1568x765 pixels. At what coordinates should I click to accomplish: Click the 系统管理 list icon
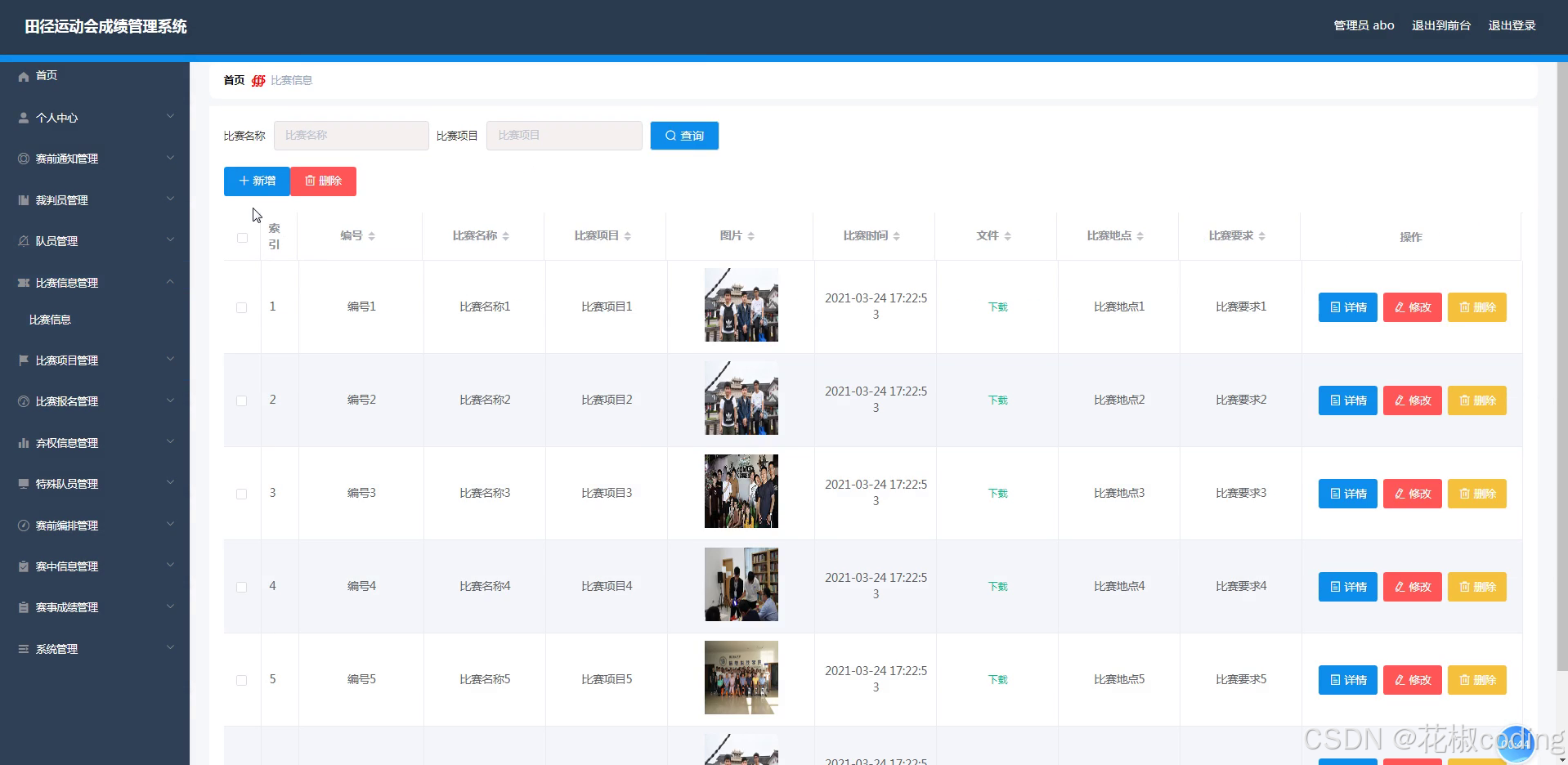pos(24,649)
